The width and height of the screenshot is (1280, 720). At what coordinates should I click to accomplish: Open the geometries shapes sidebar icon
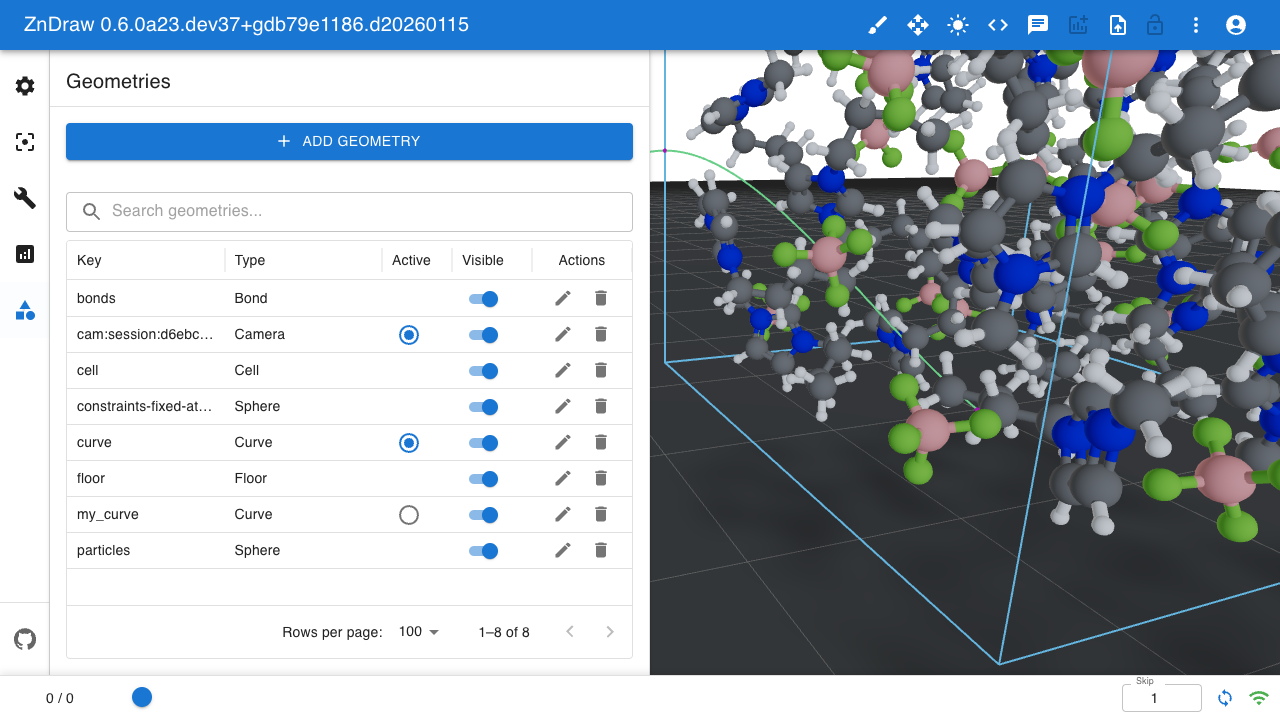pos(25,310)
